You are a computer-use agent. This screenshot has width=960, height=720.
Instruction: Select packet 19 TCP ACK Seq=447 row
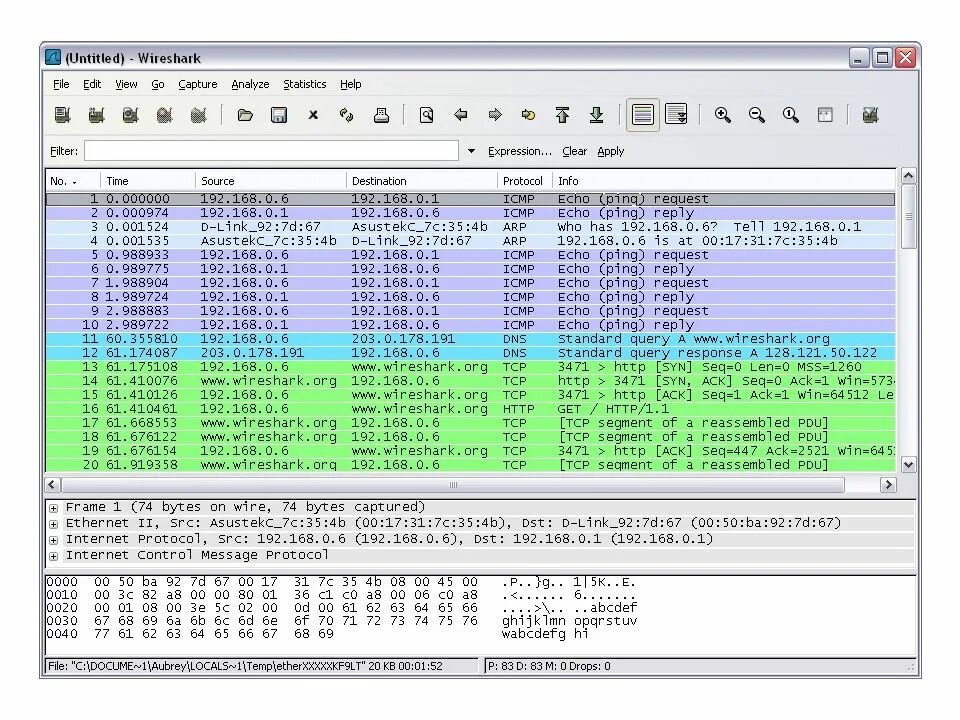[x=471, y=451]
